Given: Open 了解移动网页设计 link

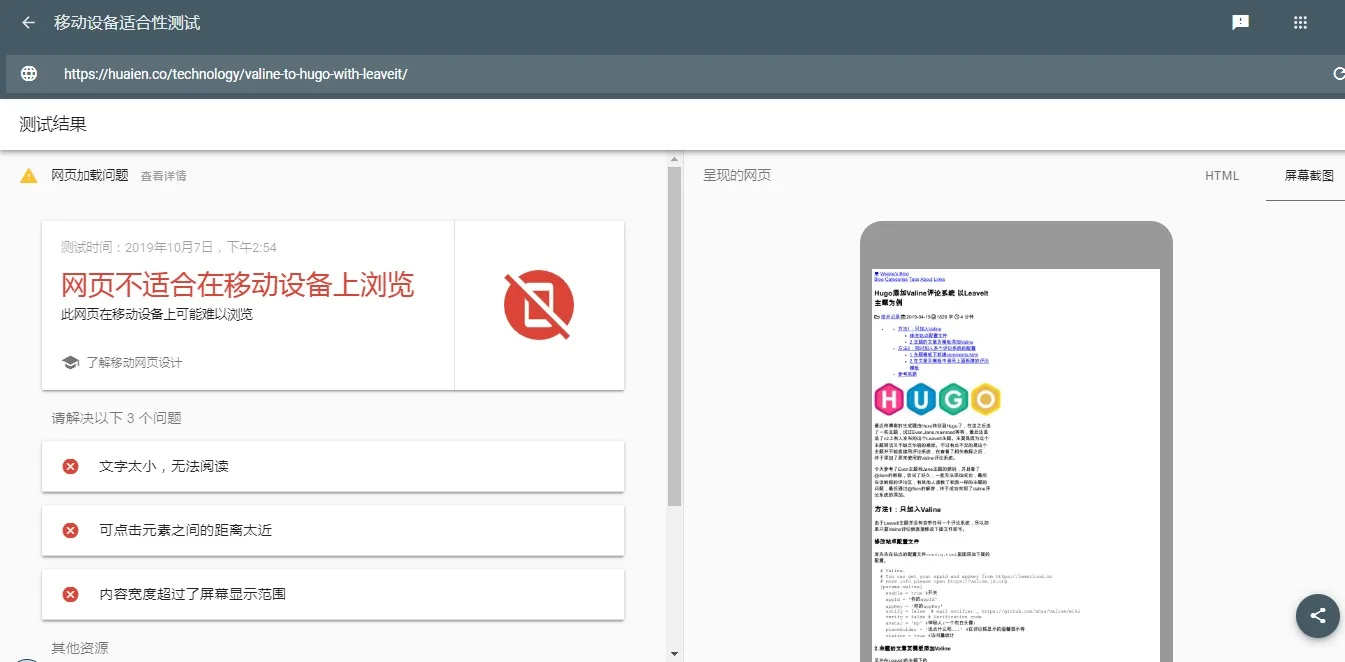Looking at the screenshot, I should [x=134, y=362].
